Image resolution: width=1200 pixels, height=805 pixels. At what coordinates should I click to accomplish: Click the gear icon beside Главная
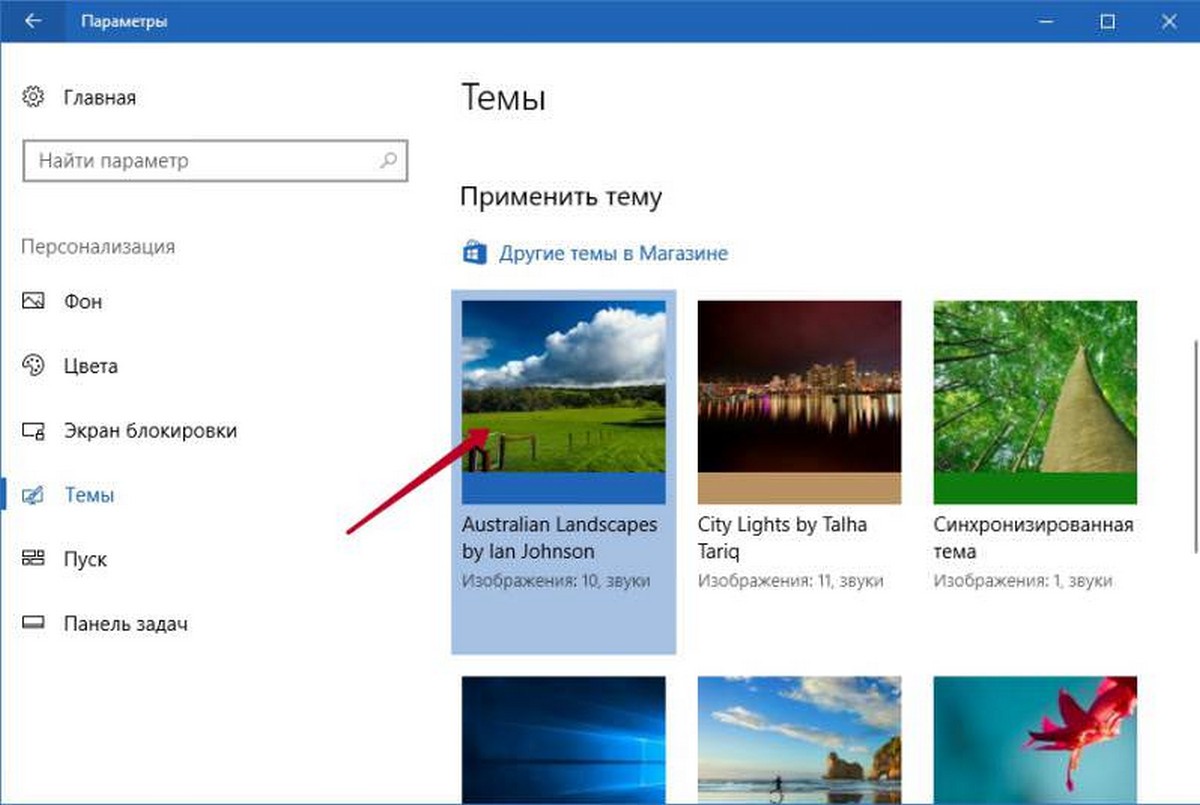tap(33, 97)
